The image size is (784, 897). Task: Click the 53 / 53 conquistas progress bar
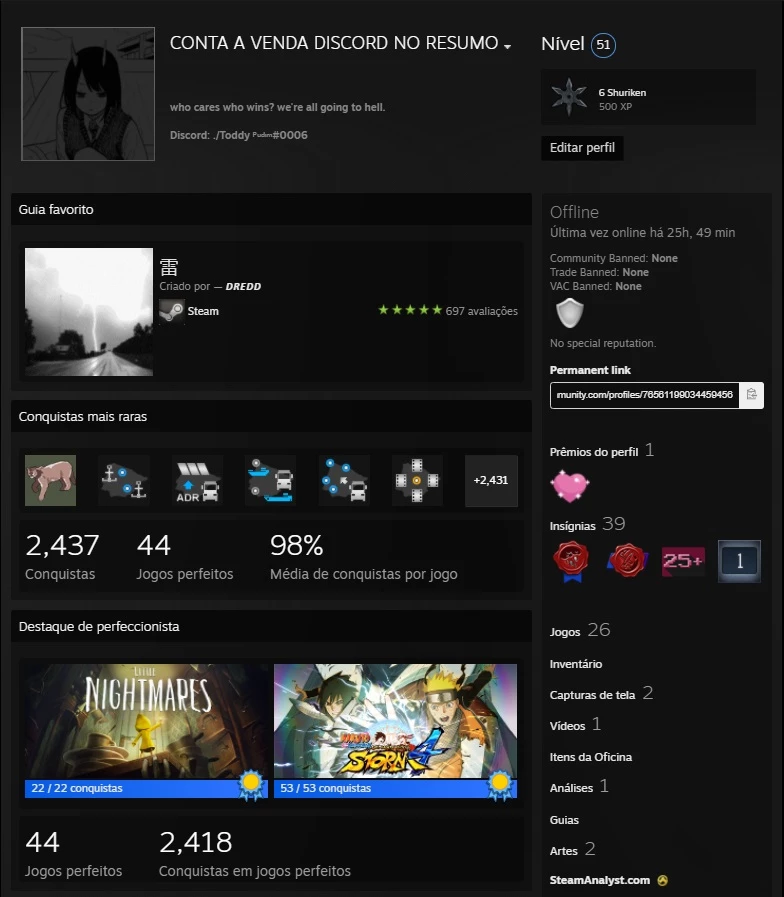click(395, 788)
